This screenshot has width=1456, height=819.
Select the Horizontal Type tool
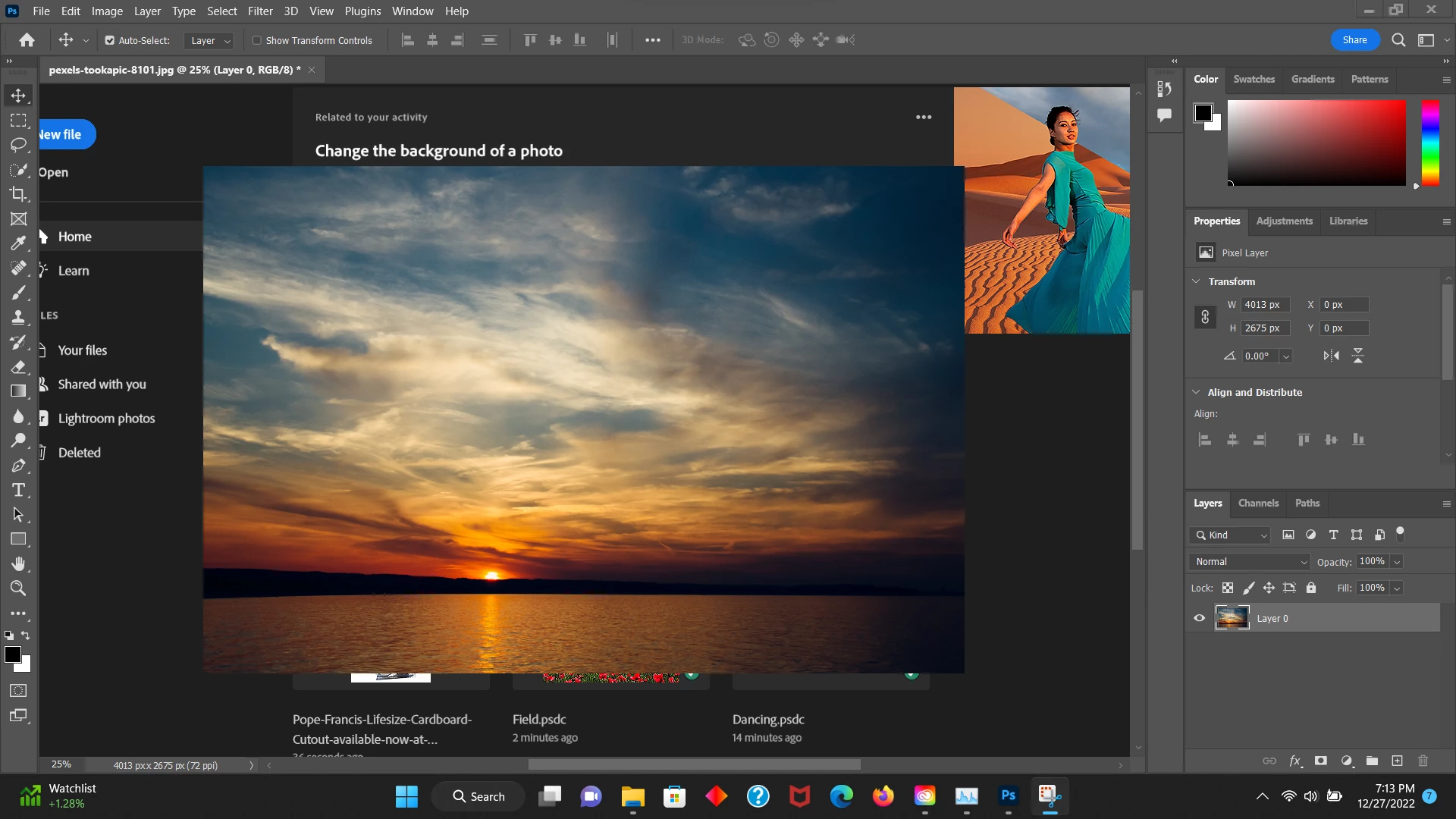point(18,490)
